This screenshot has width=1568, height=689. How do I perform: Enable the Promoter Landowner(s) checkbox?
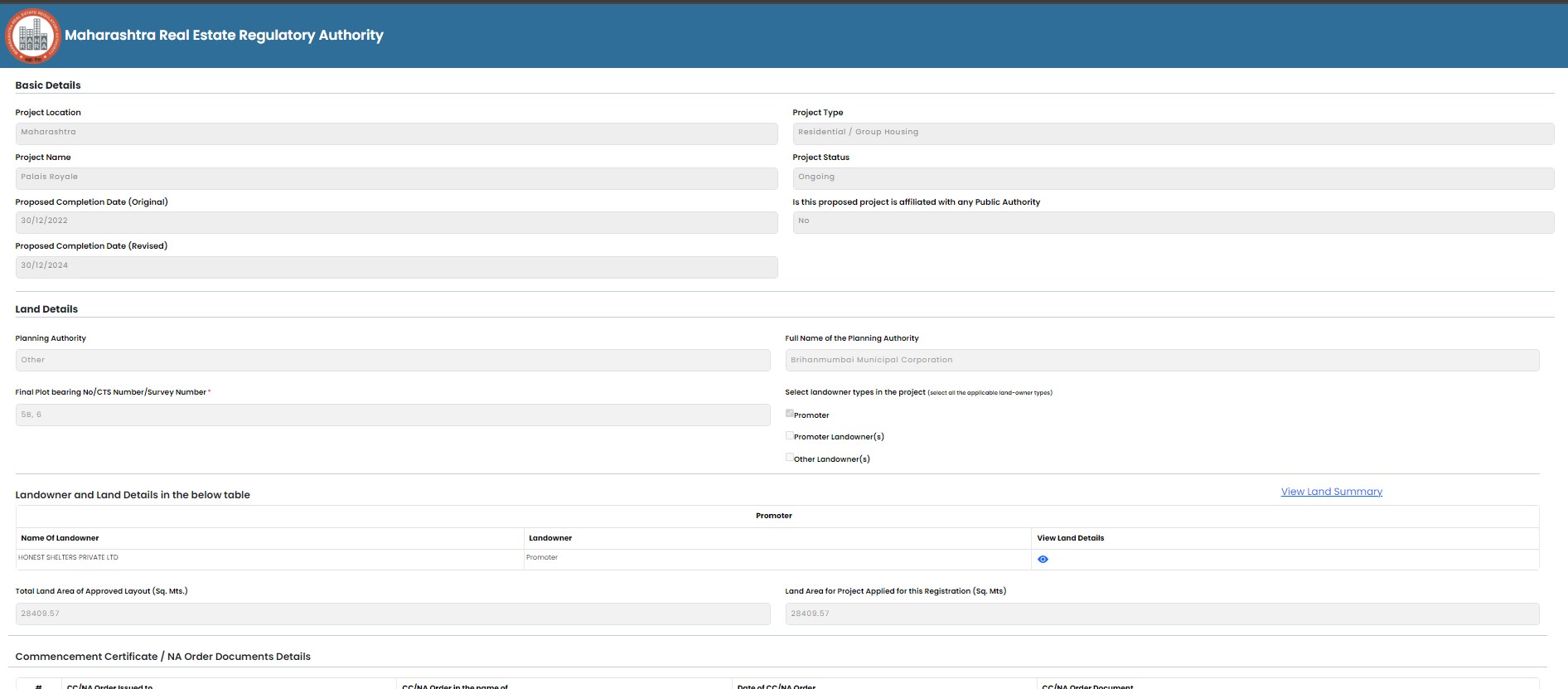click(790, 435)
